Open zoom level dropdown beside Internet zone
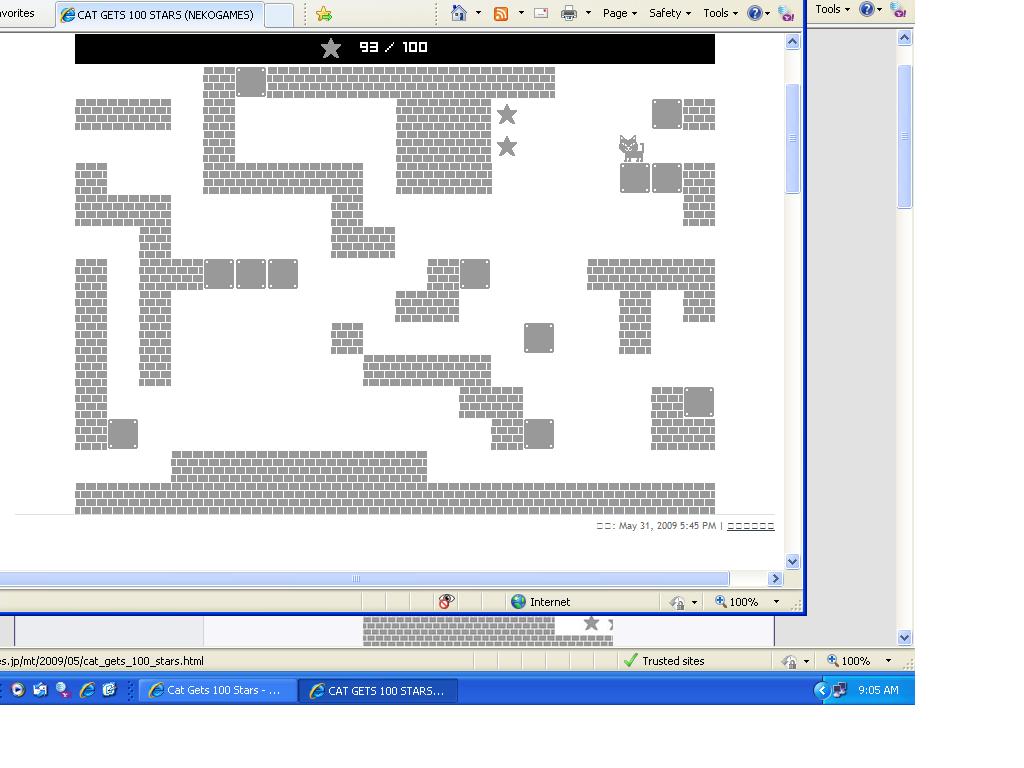The image size is (1024, 768). pos(776,602)
